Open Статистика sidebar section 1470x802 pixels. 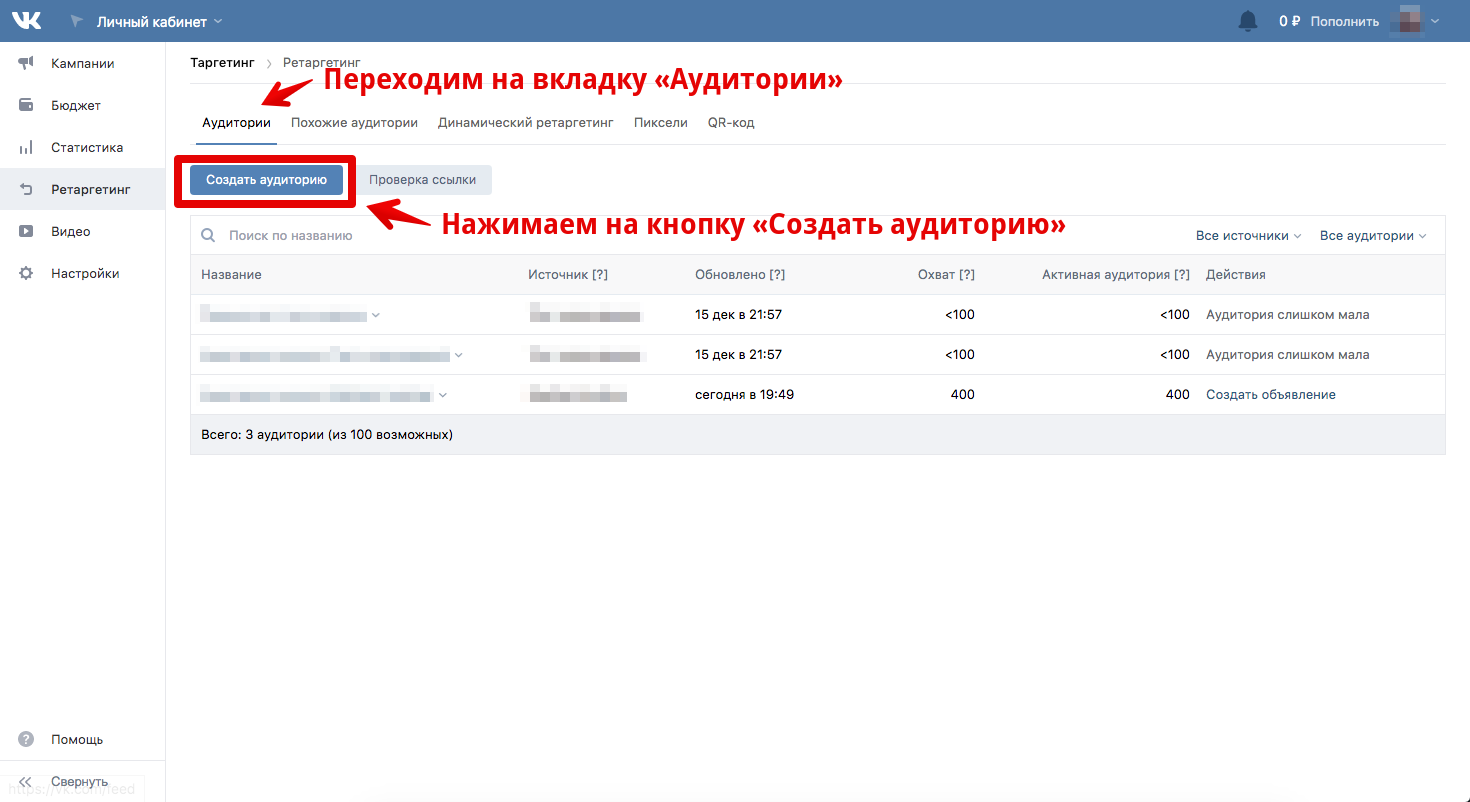(x=83, y=148)
